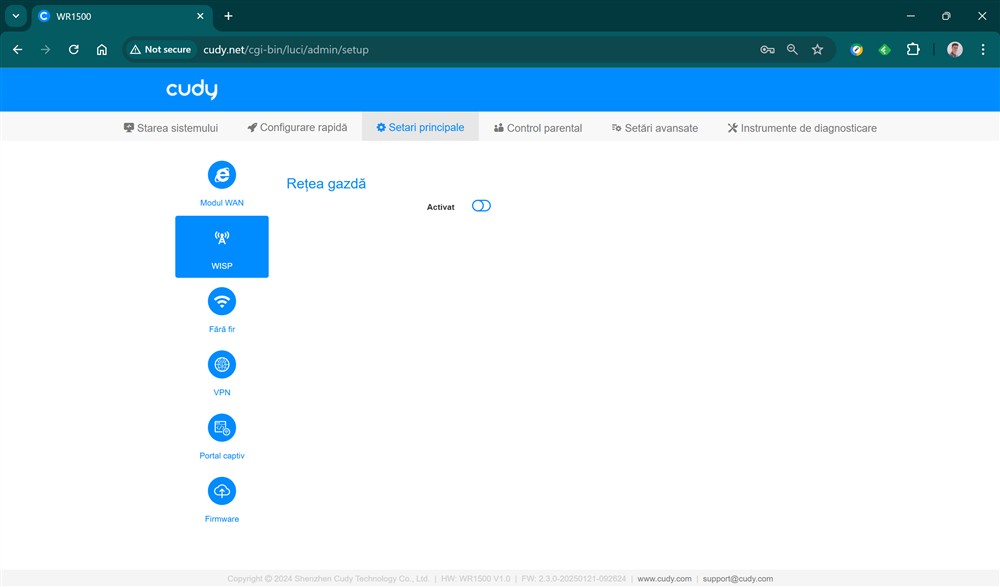Expand the tab search dropdown arrow
Image resolution: width=1000 pixels, height=587 pixels.
pyautogui.click(x=16, y=16)
